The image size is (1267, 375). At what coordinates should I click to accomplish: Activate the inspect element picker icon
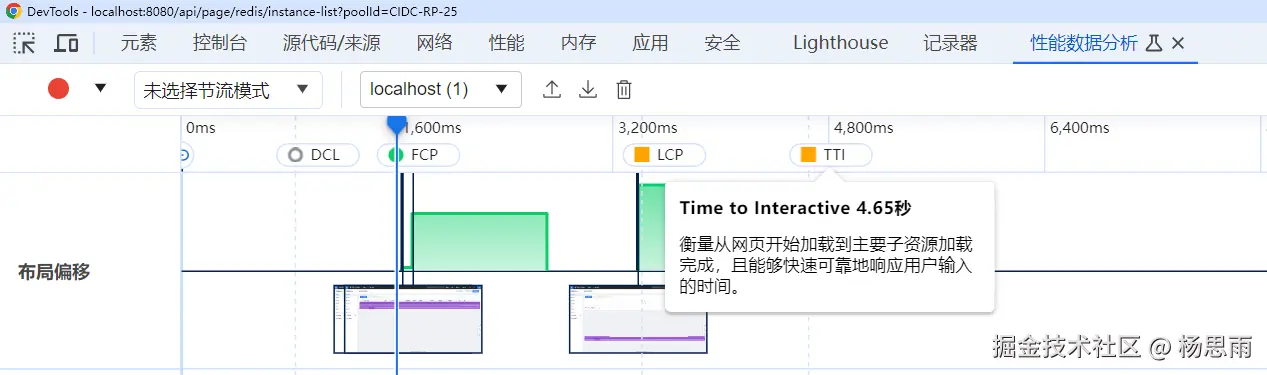click(x=24, y=43)
